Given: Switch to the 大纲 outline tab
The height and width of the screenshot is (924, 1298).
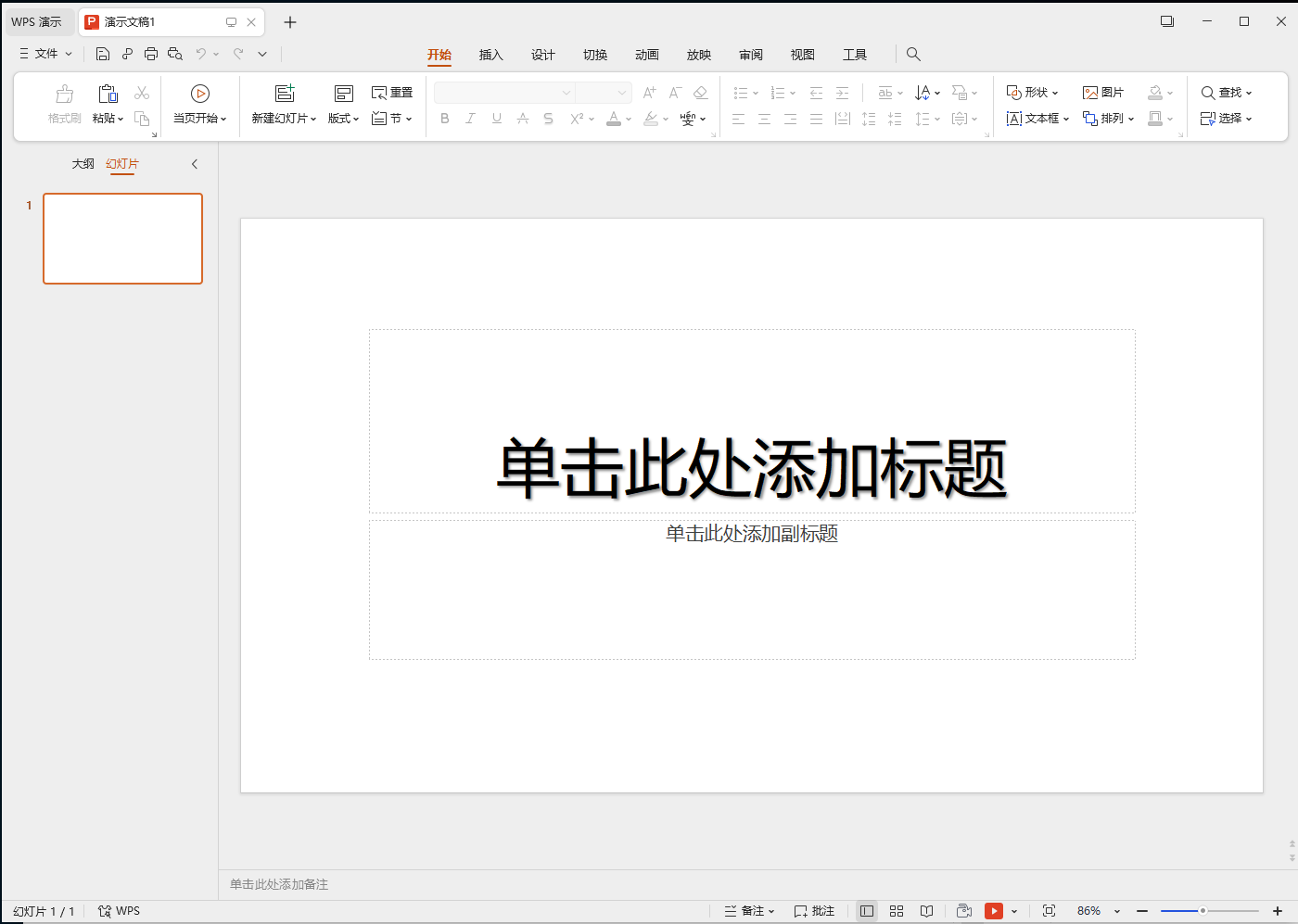Looking at the screenshot, I should tap(83, 164).
